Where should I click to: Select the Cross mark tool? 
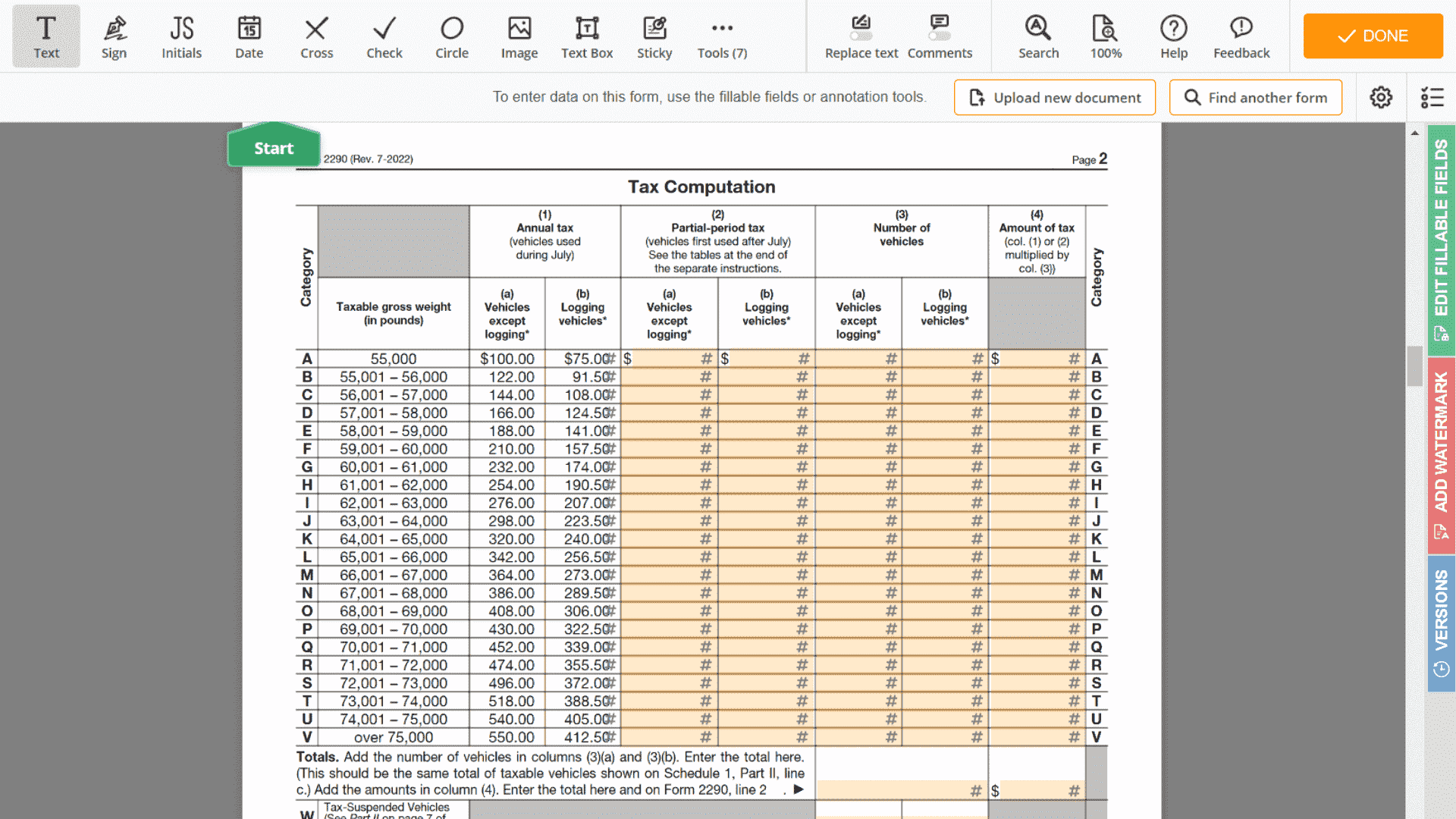tap(316, 35)
